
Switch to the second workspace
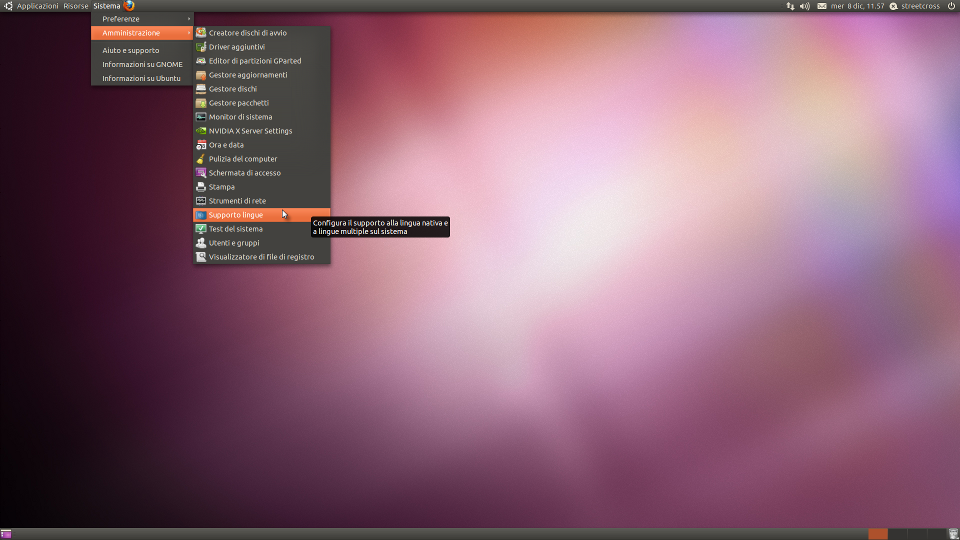tap(897, 534)
